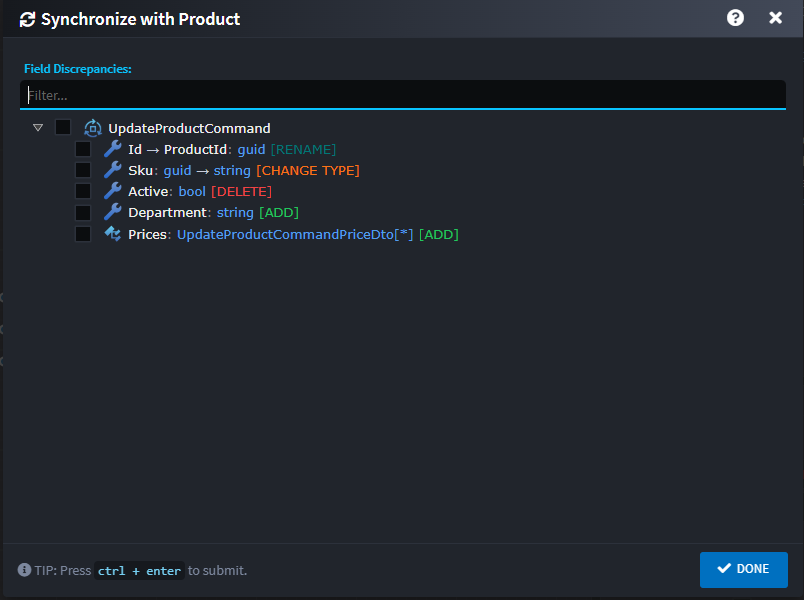This screenshot has height=600, width=804.
Task: Click the wrench icon on Department row
Action: tap(113, 212)
